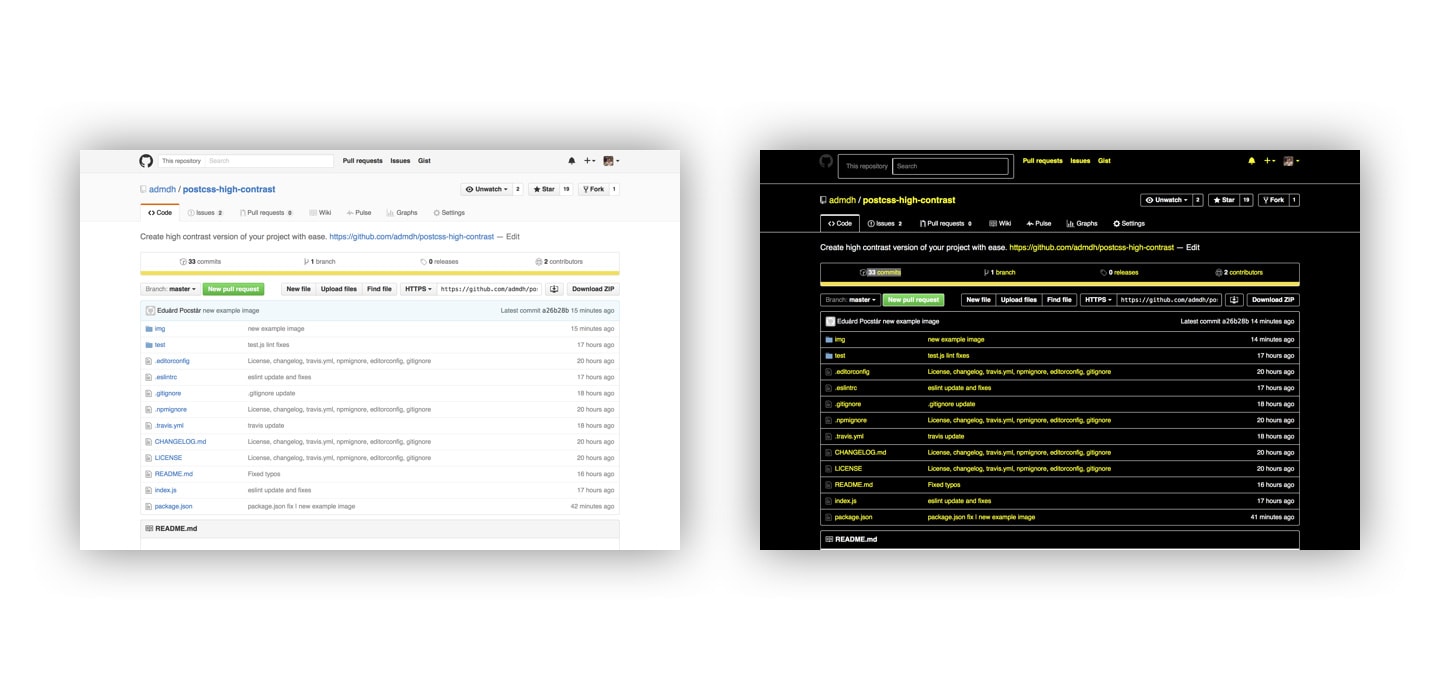Click the test folder icon in the dark screenshot
Screen dimensions: 1440x700
pyautogui.click(x=829, y=356)
